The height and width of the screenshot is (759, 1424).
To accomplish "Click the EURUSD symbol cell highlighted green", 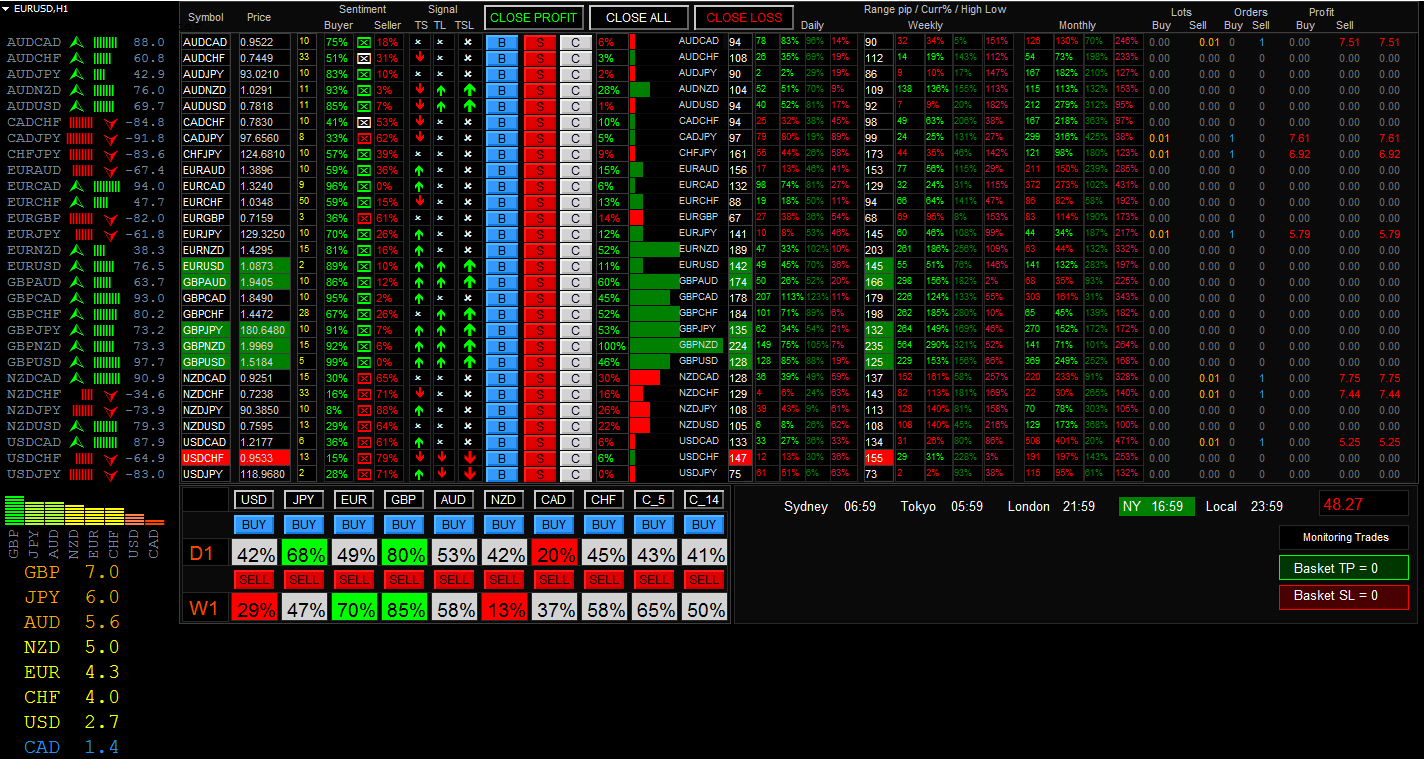I will [x=208, y=266].
